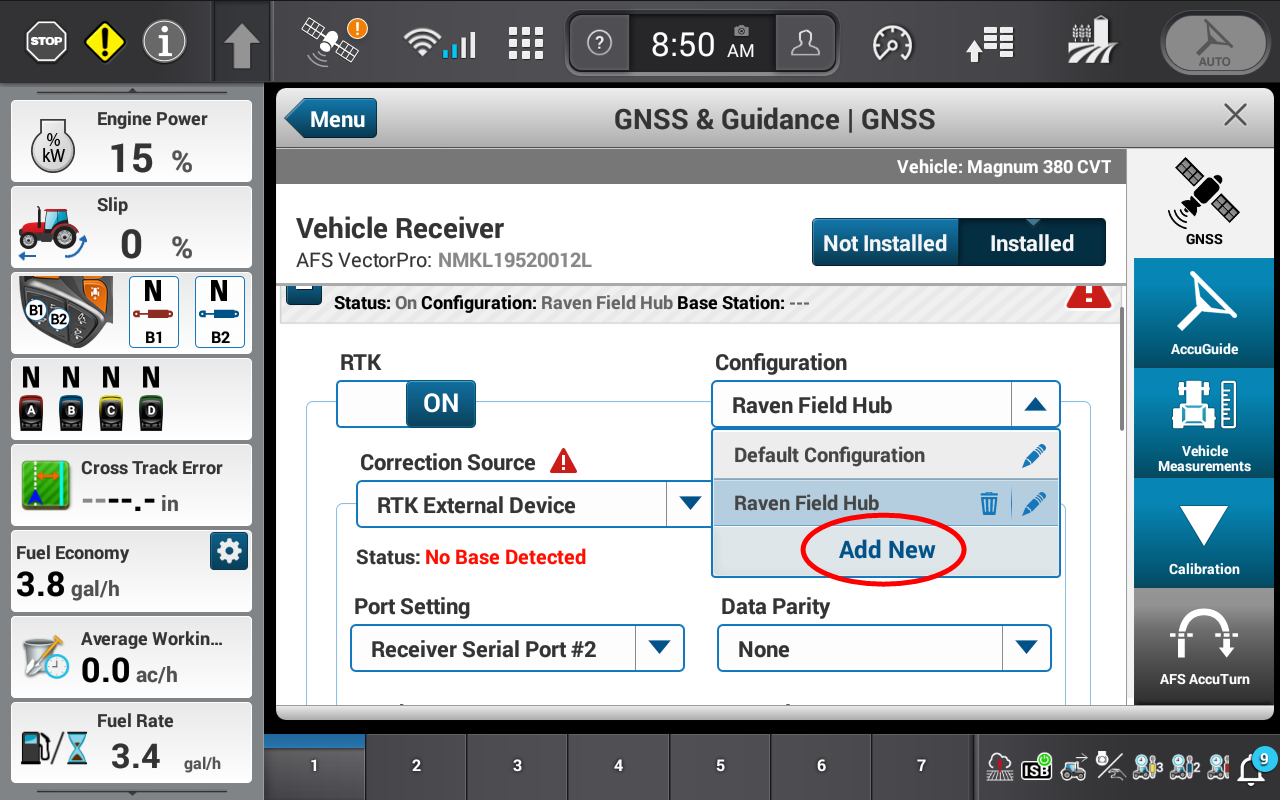Go back with the Menu button
The width and height of the screenshot is (1280, 800).
[x=331, y=119]
